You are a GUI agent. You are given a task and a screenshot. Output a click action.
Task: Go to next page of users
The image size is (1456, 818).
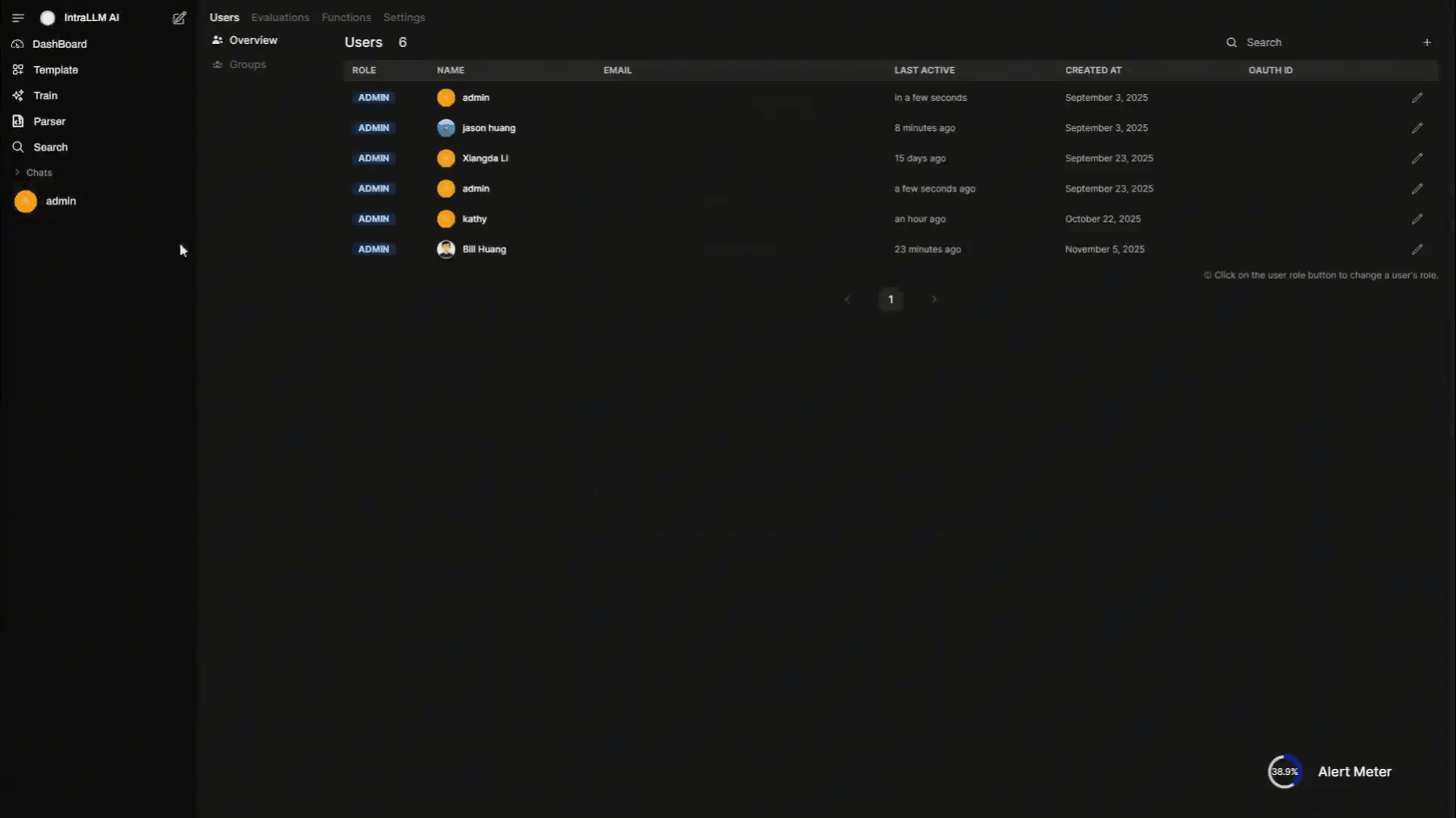934,299
